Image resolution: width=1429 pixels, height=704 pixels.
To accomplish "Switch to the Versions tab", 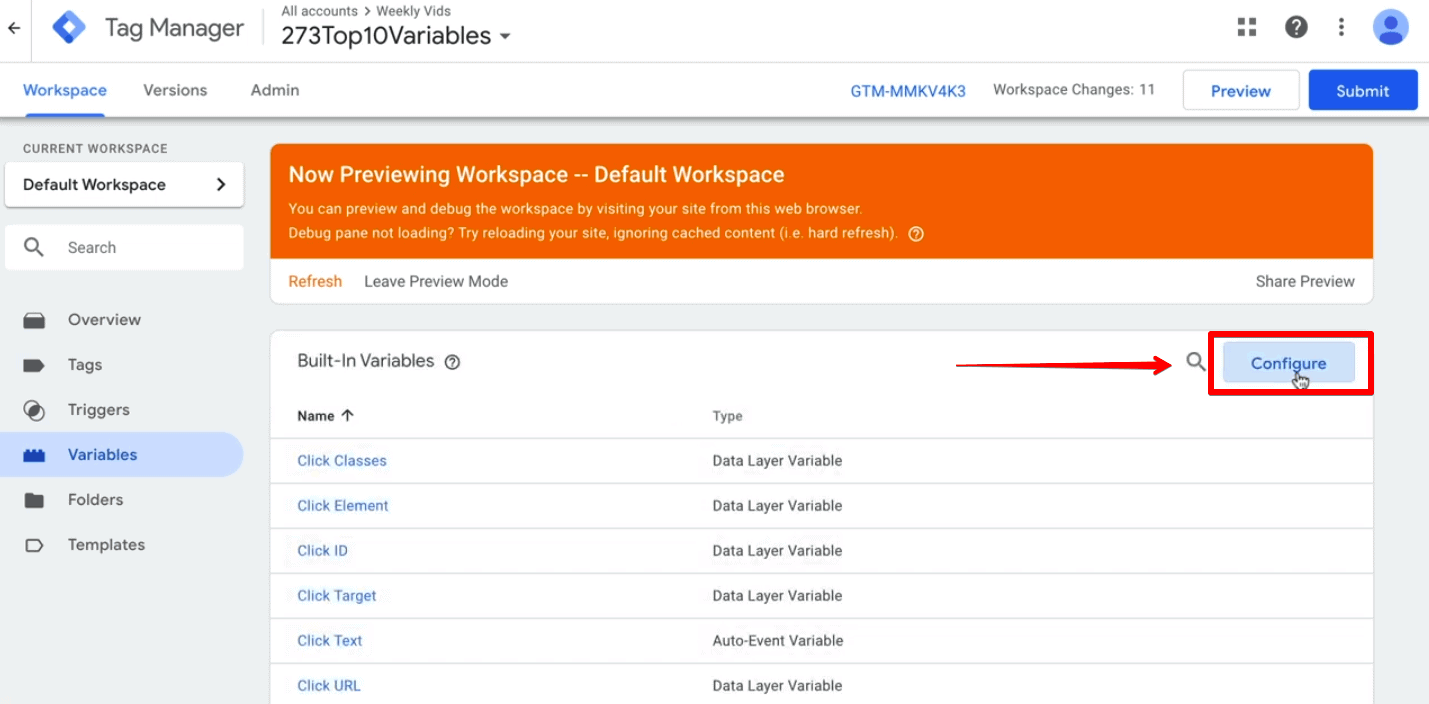I will (174, 90).
